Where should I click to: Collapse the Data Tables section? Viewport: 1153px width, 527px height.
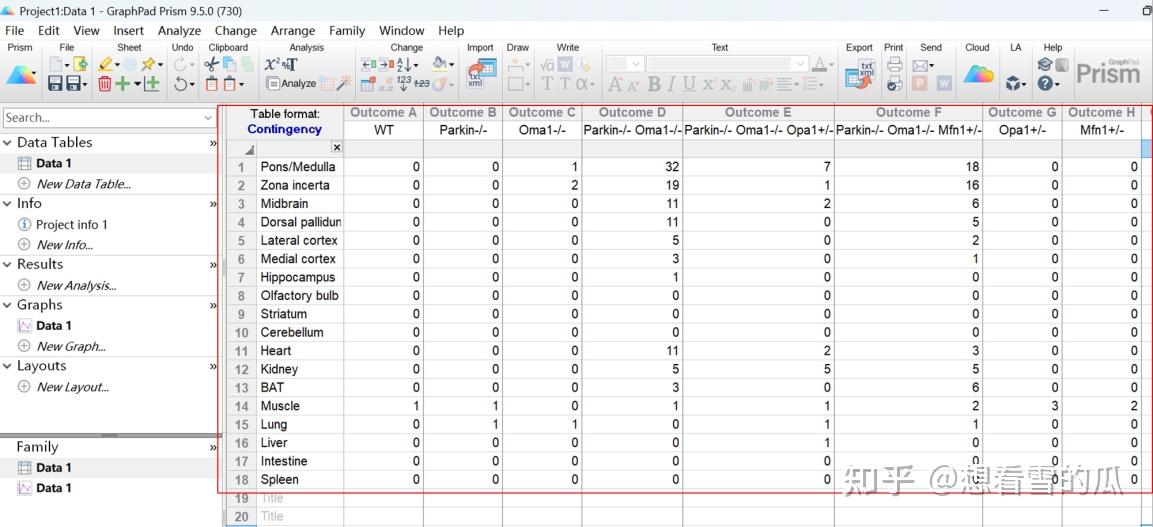(x=7, y=143)
